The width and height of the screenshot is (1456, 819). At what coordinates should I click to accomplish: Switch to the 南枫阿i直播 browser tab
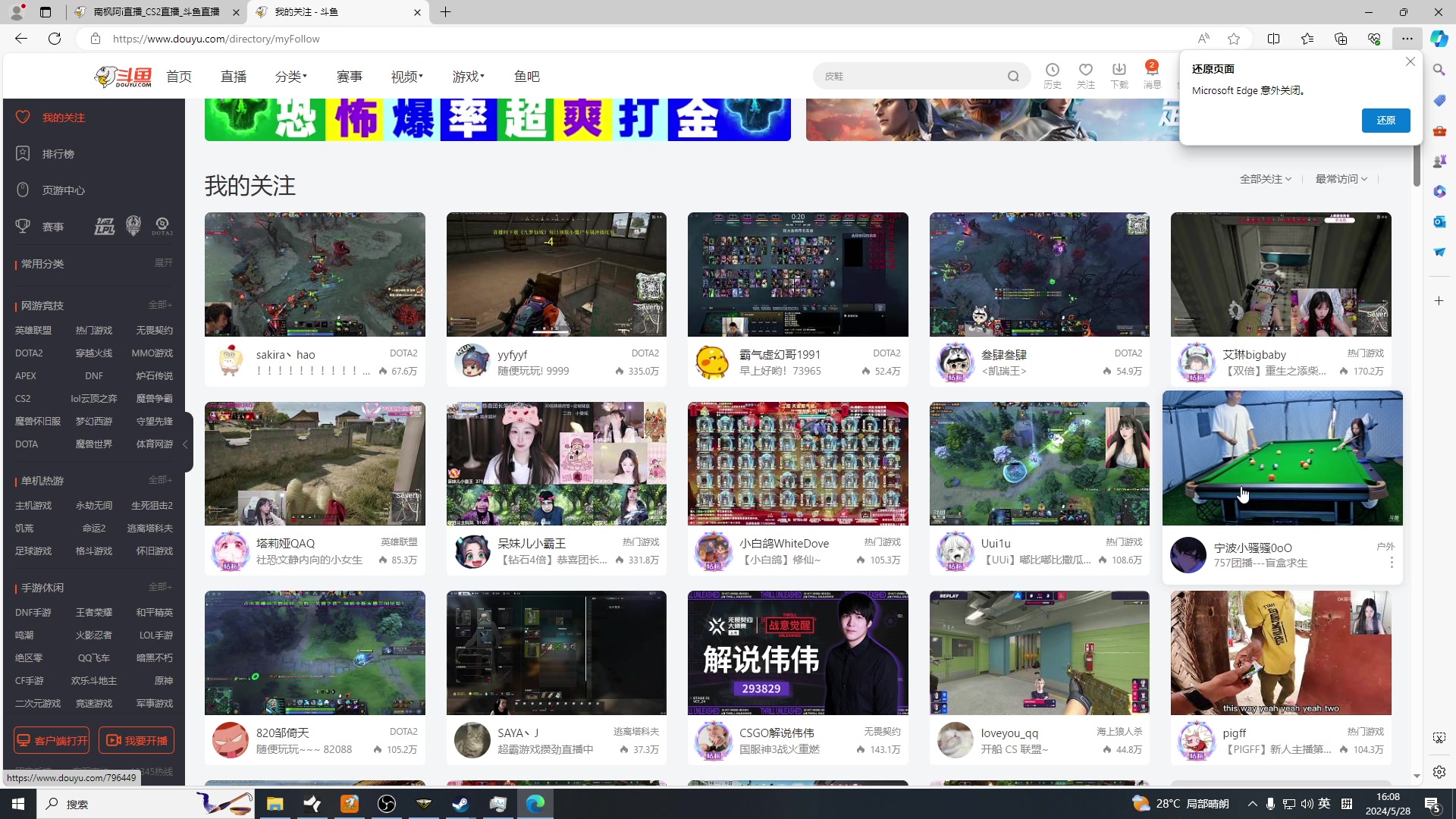click(x=155, y=12)
